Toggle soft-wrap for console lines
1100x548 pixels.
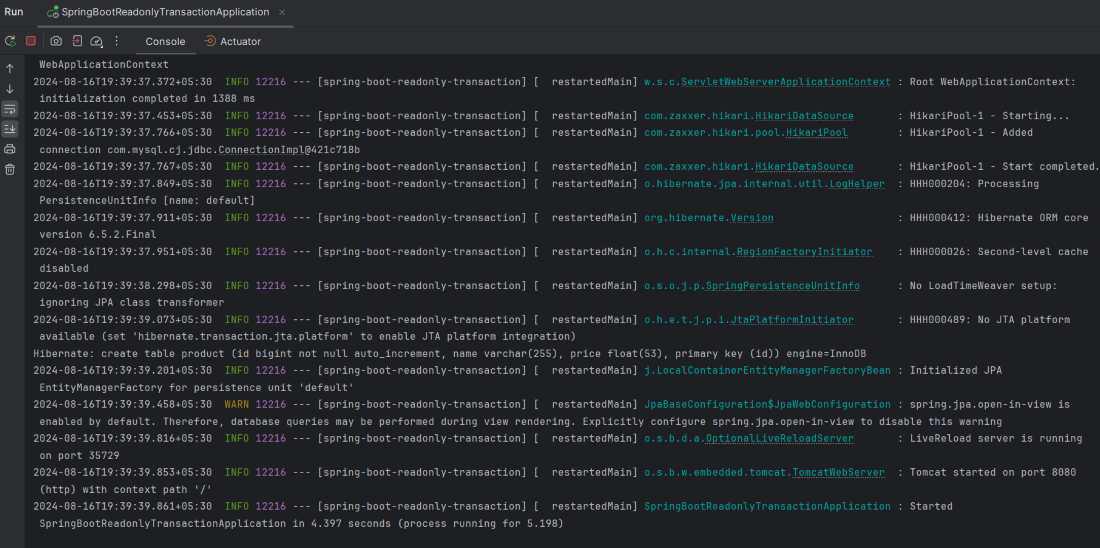pyautogui.click(x=10, y=109)
